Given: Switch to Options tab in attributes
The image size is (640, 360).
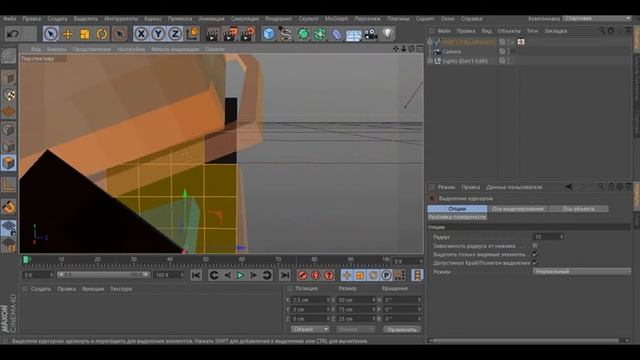Looking at the screenshot, I should [457, 209].
